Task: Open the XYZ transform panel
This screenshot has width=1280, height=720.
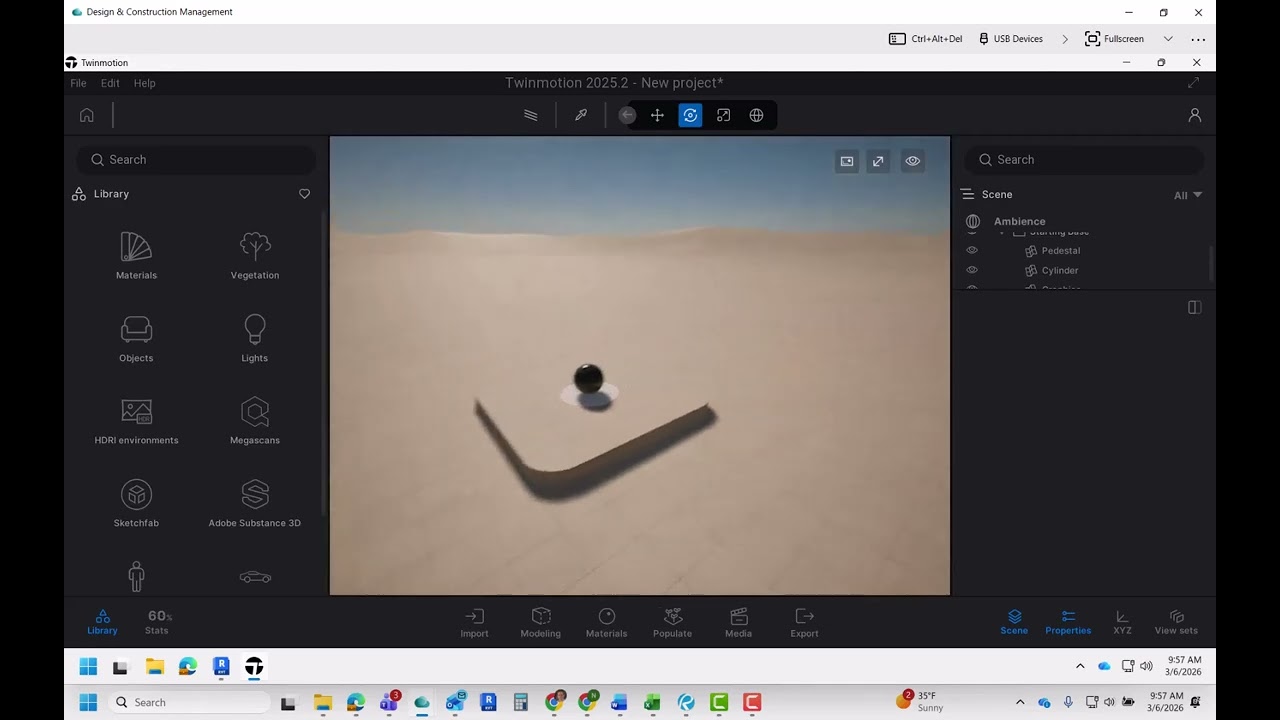Action: coord(1122,622)
